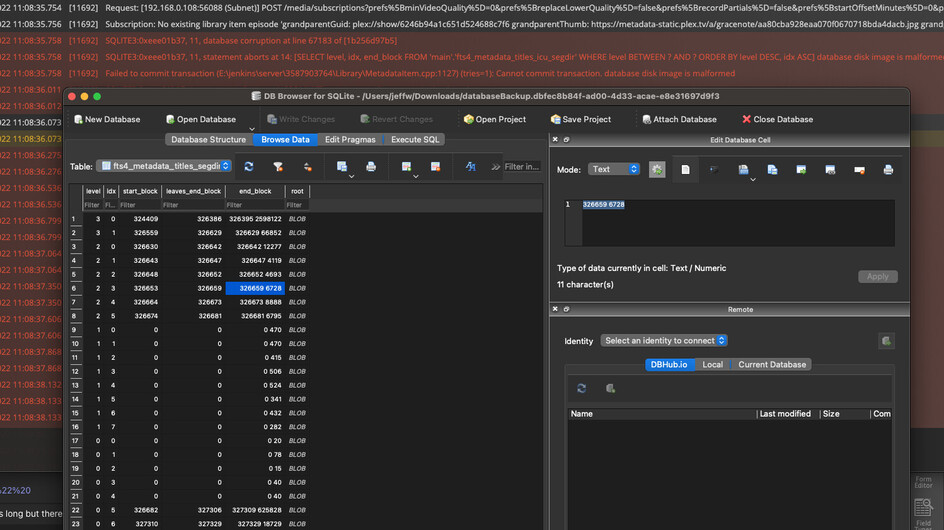The image size is (944, 530).
Task: Save the table as currently displayed
Action: point(341,167)
